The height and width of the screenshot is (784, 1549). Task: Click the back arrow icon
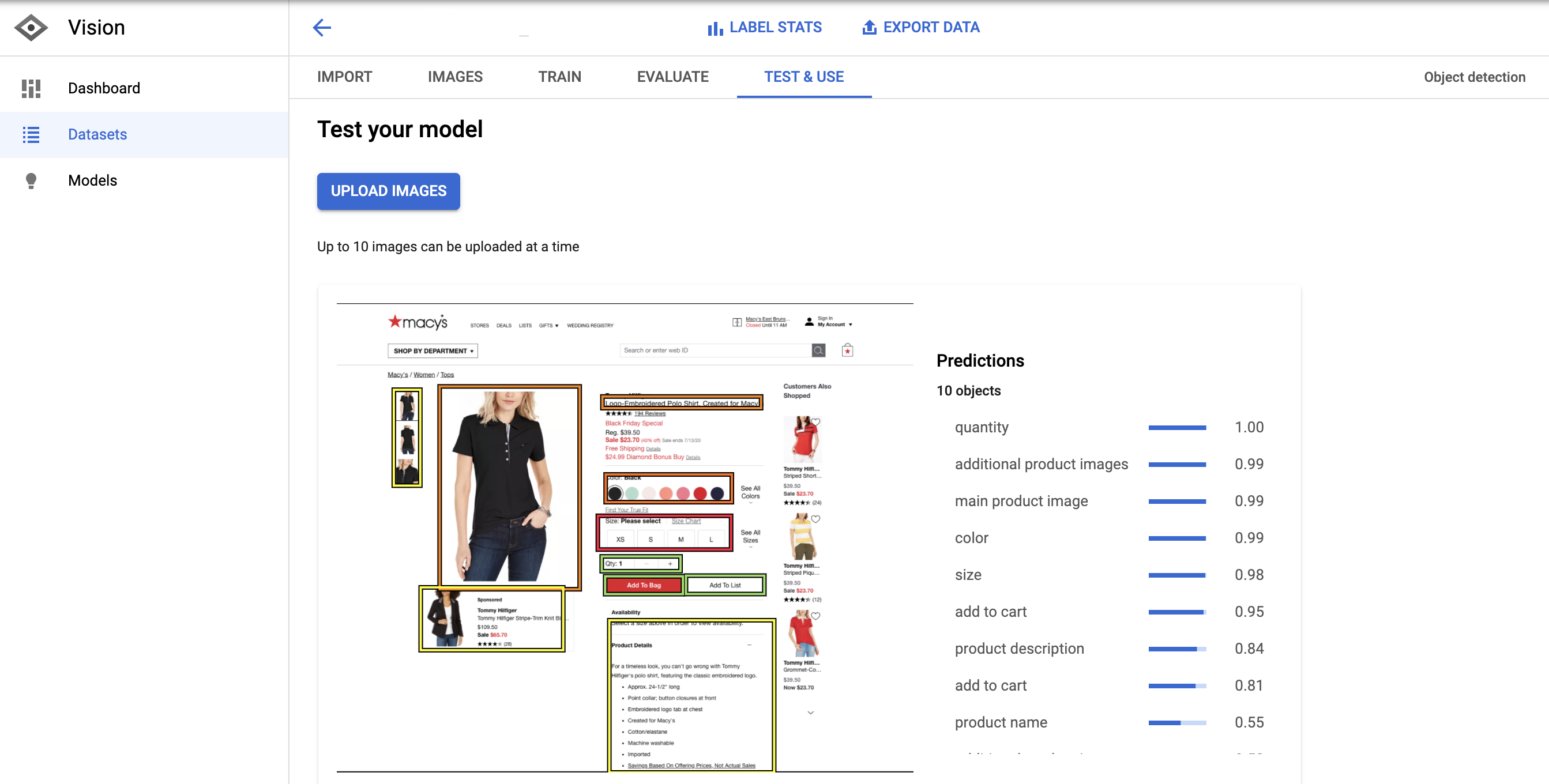322,28
